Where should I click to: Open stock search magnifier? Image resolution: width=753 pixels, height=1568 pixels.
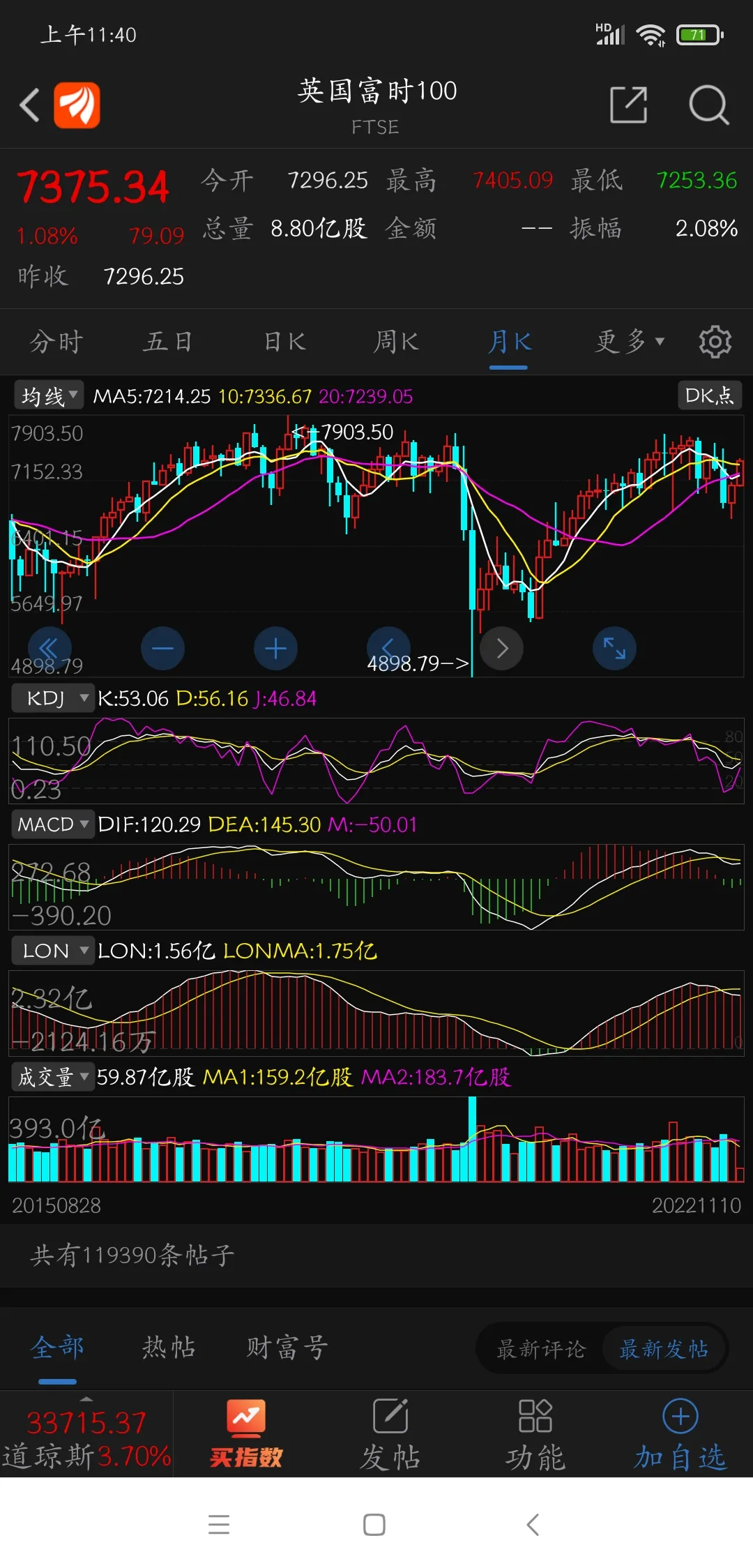[x=708, y=105]
